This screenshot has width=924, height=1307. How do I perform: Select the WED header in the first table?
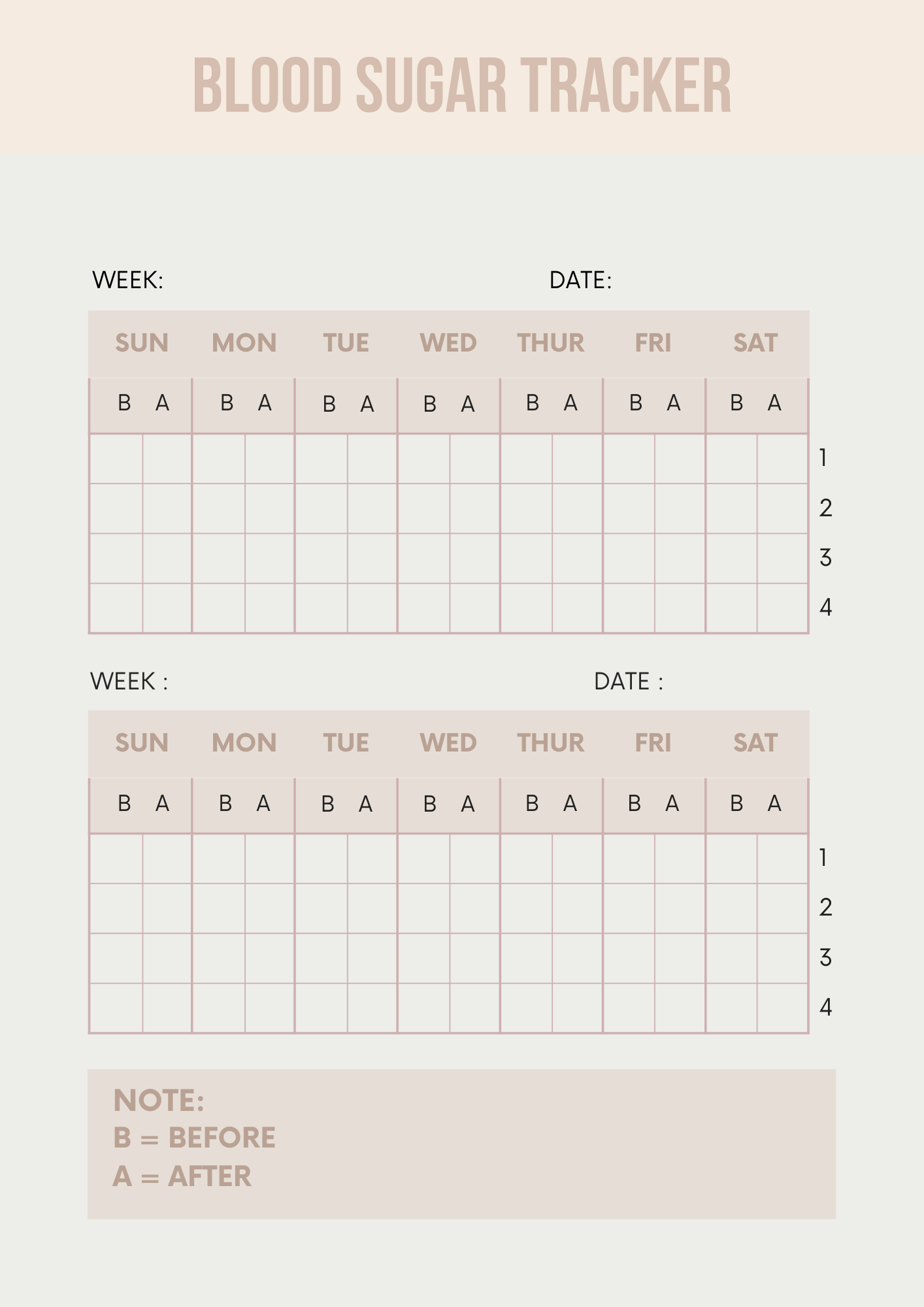point(448,343)
